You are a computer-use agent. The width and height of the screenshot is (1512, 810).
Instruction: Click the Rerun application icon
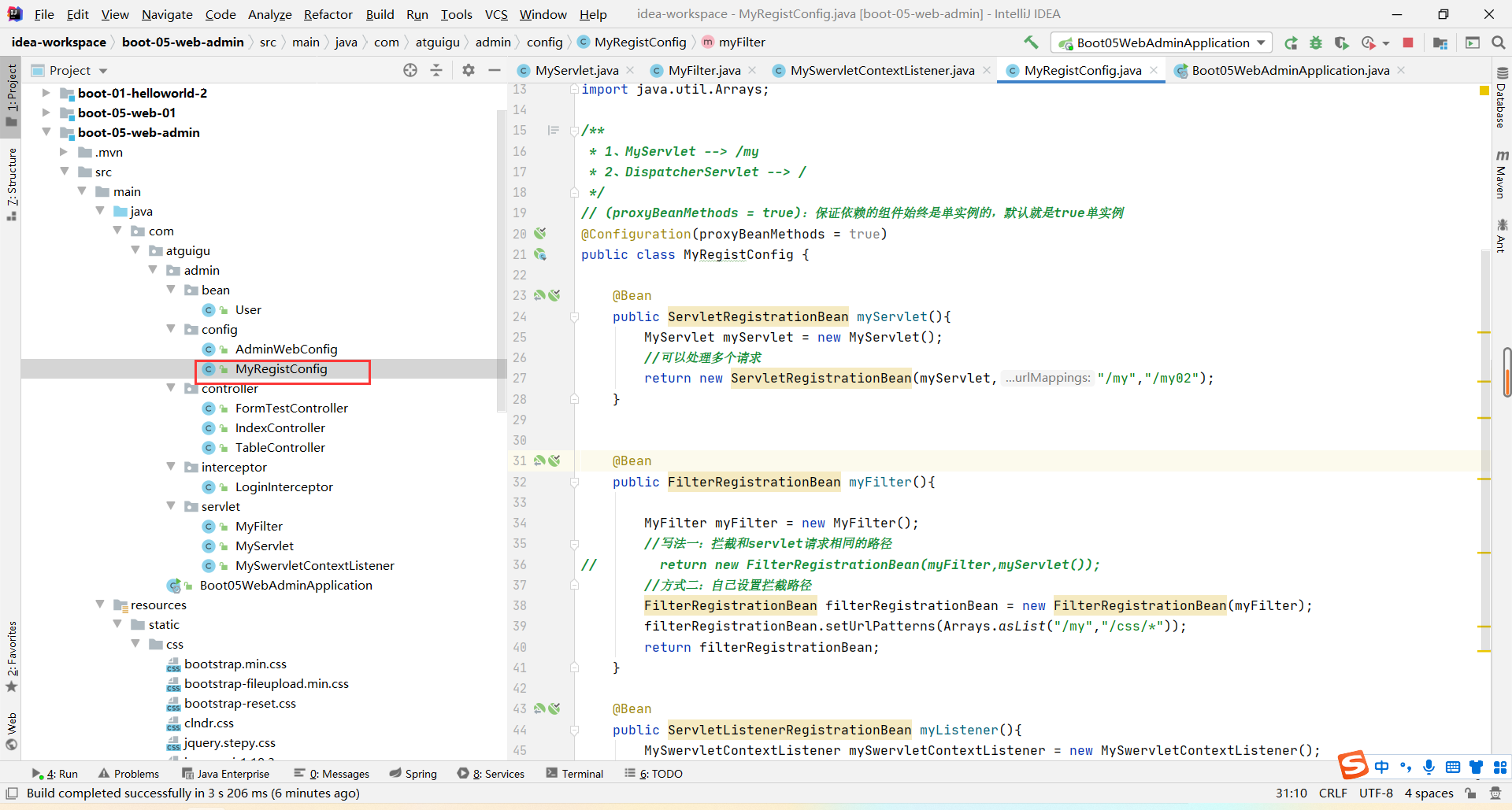pyautogui.click(x=1291, y=43)
